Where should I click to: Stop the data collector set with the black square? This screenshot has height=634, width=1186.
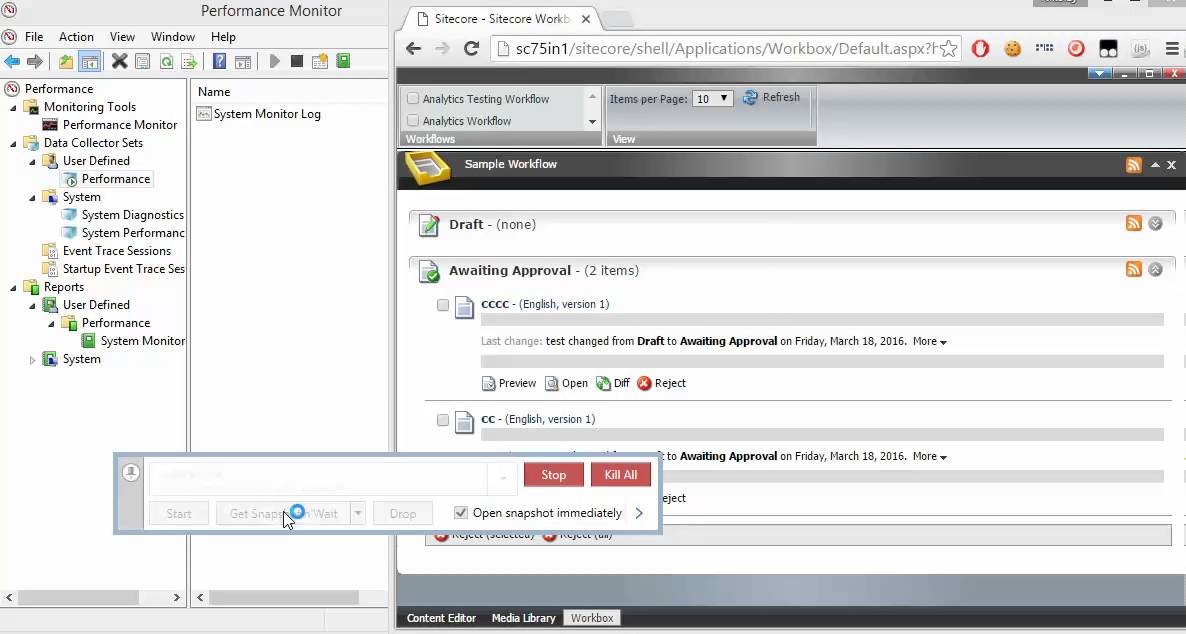pos(296,61)
